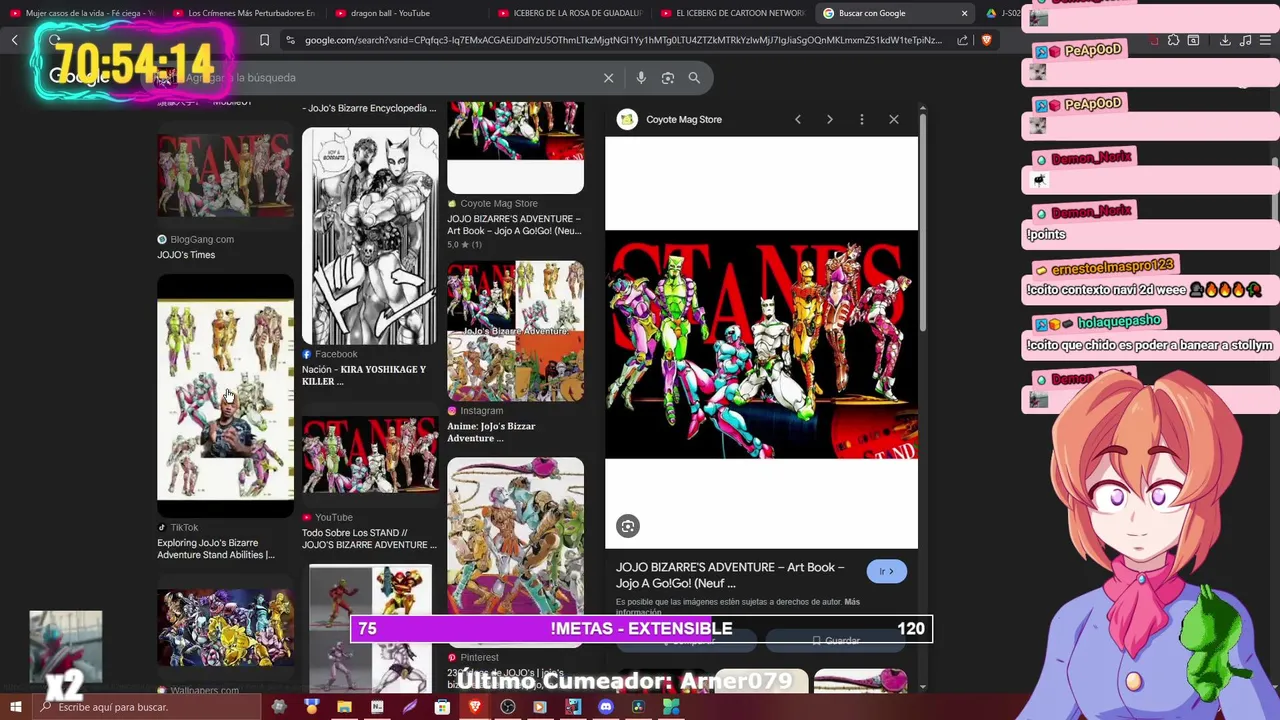Open Discord from the taskbar
Viewport: 1280px width, 720px height.
click(x=605, y=707)
